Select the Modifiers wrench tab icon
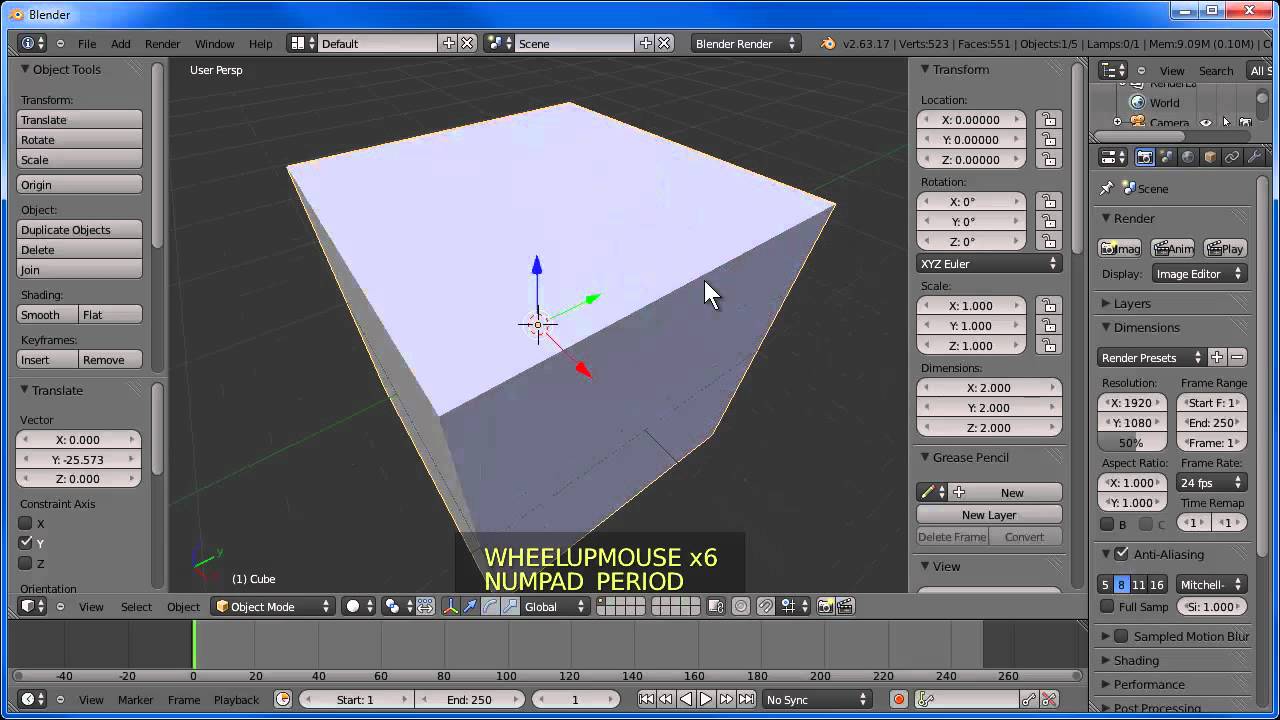Screen dimensions: 1280x720 1254,157
